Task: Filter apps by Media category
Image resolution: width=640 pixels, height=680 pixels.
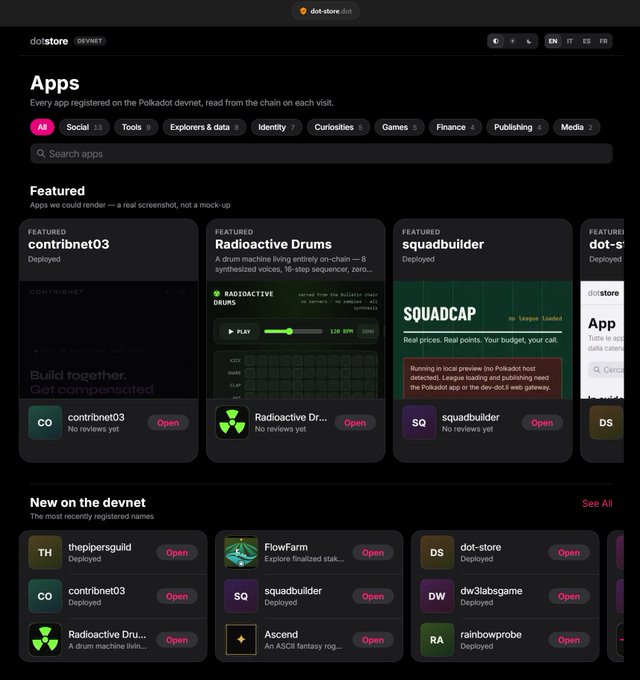Action: tap(577, 127)
